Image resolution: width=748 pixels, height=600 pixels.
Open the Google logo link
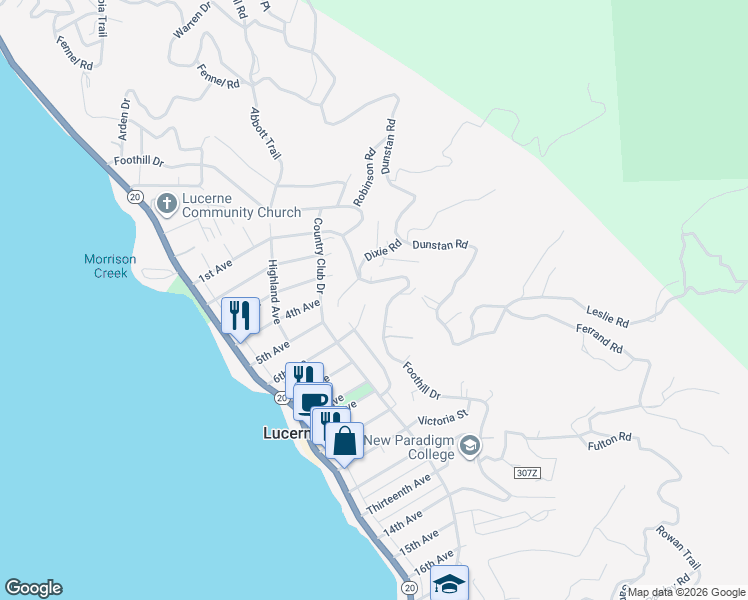(x=33, y=588)
